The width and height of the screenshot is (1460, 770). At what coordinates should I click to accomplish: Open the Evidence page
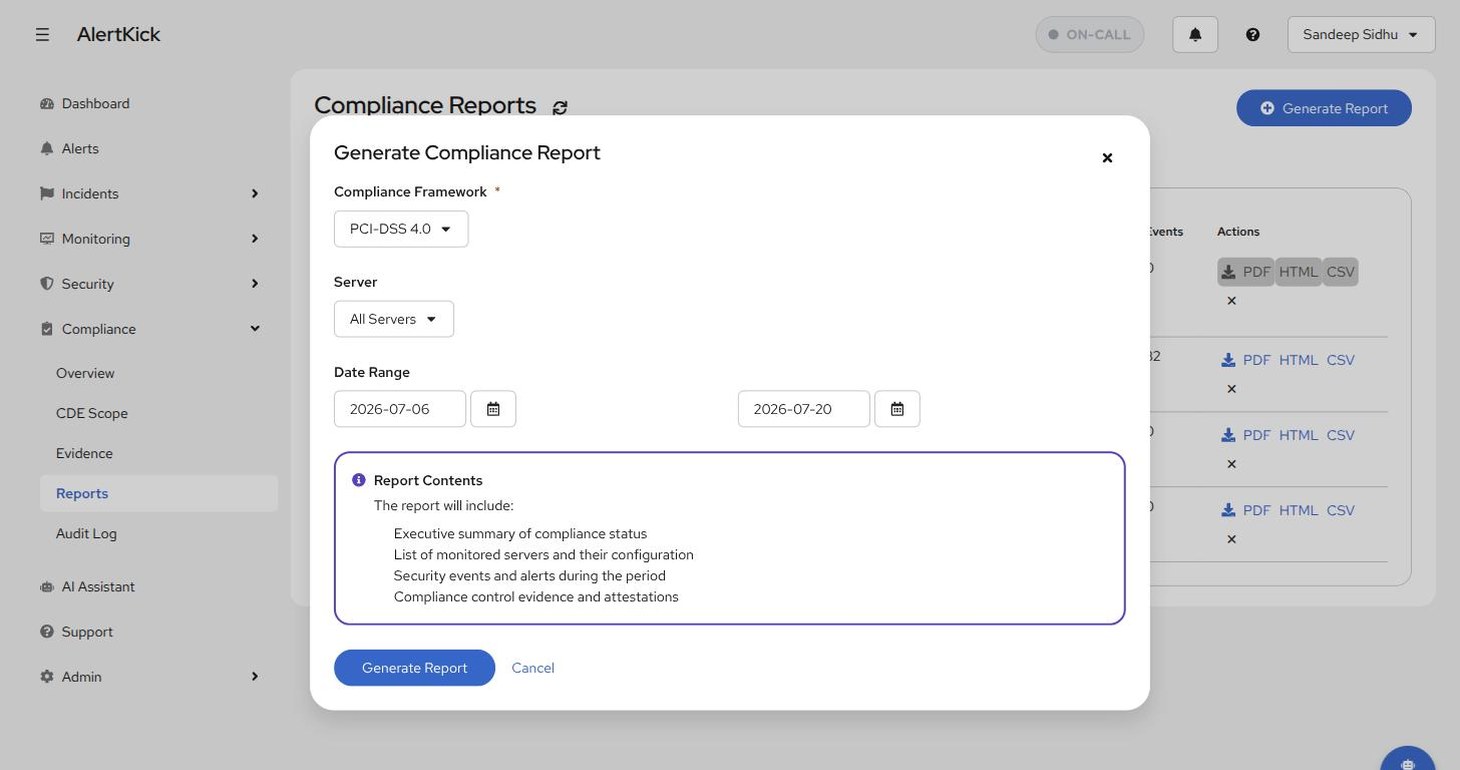[84, 453]
